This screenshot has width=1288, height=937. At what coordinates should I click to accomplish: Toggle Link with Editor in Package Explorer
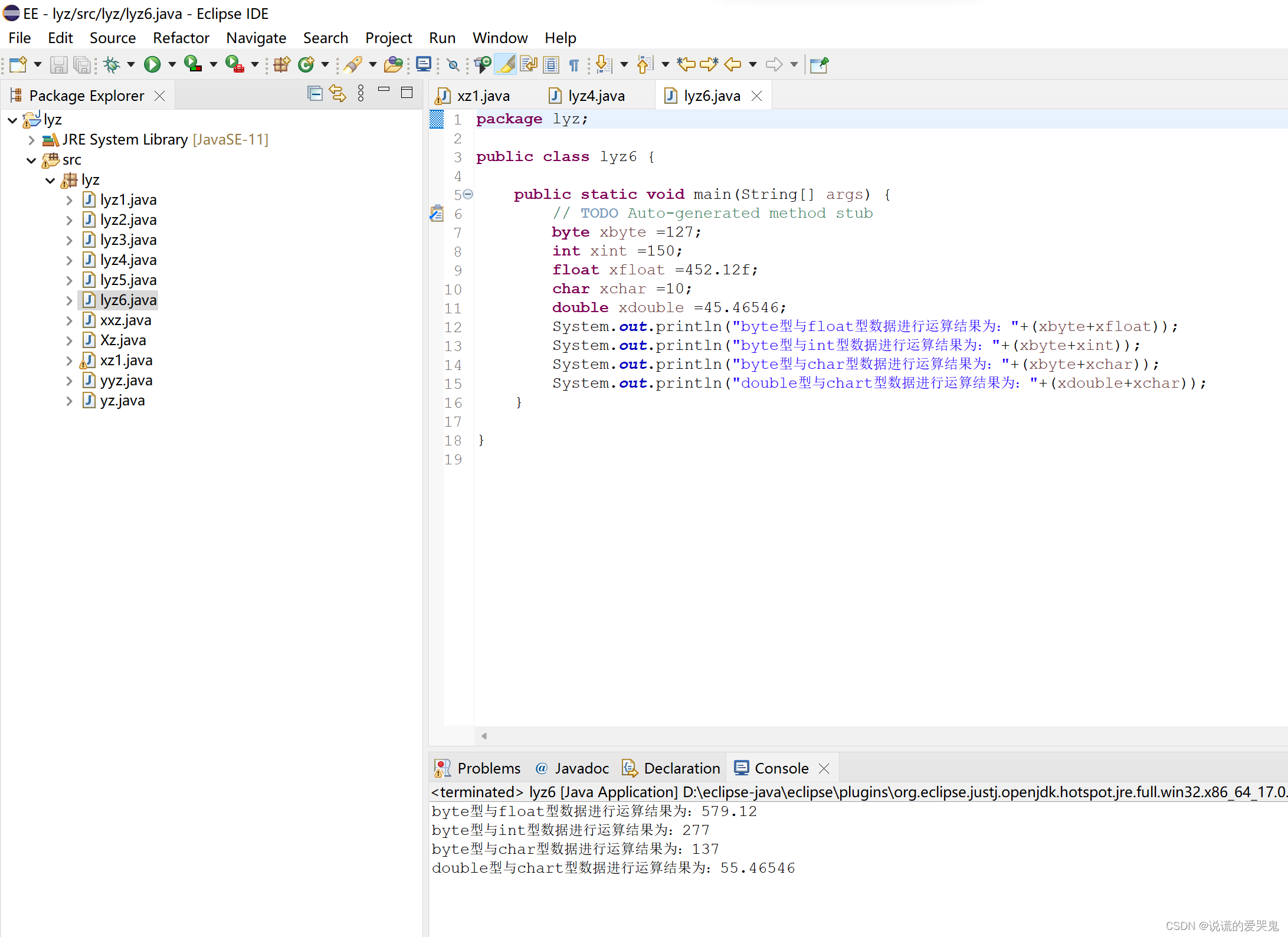click(337, 93)
